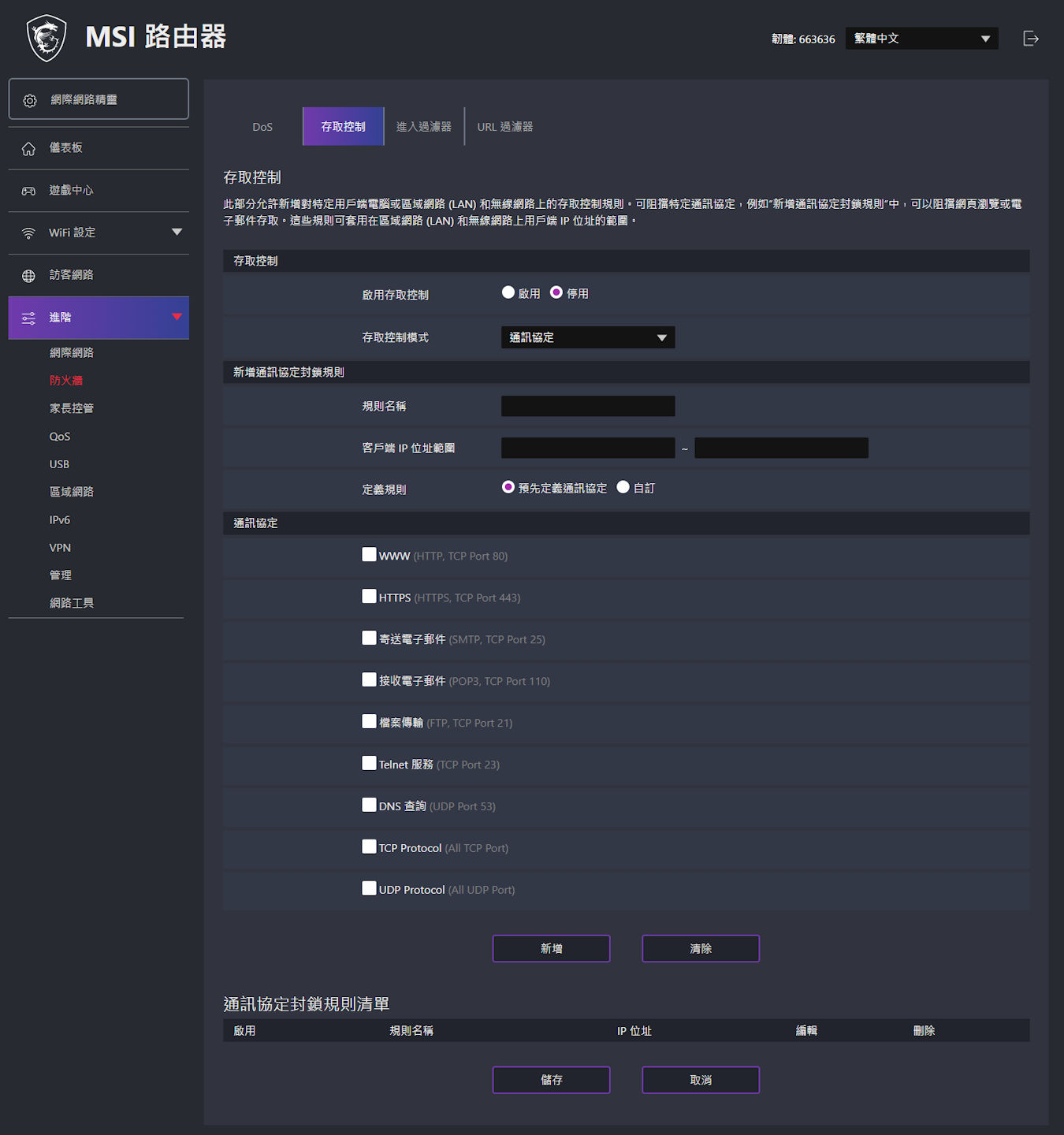Viewport: 1064px width, 1135px height.
Task: Check the WWW (HTTP, TCP Port 80) box
Action: [x=369, y=554]
